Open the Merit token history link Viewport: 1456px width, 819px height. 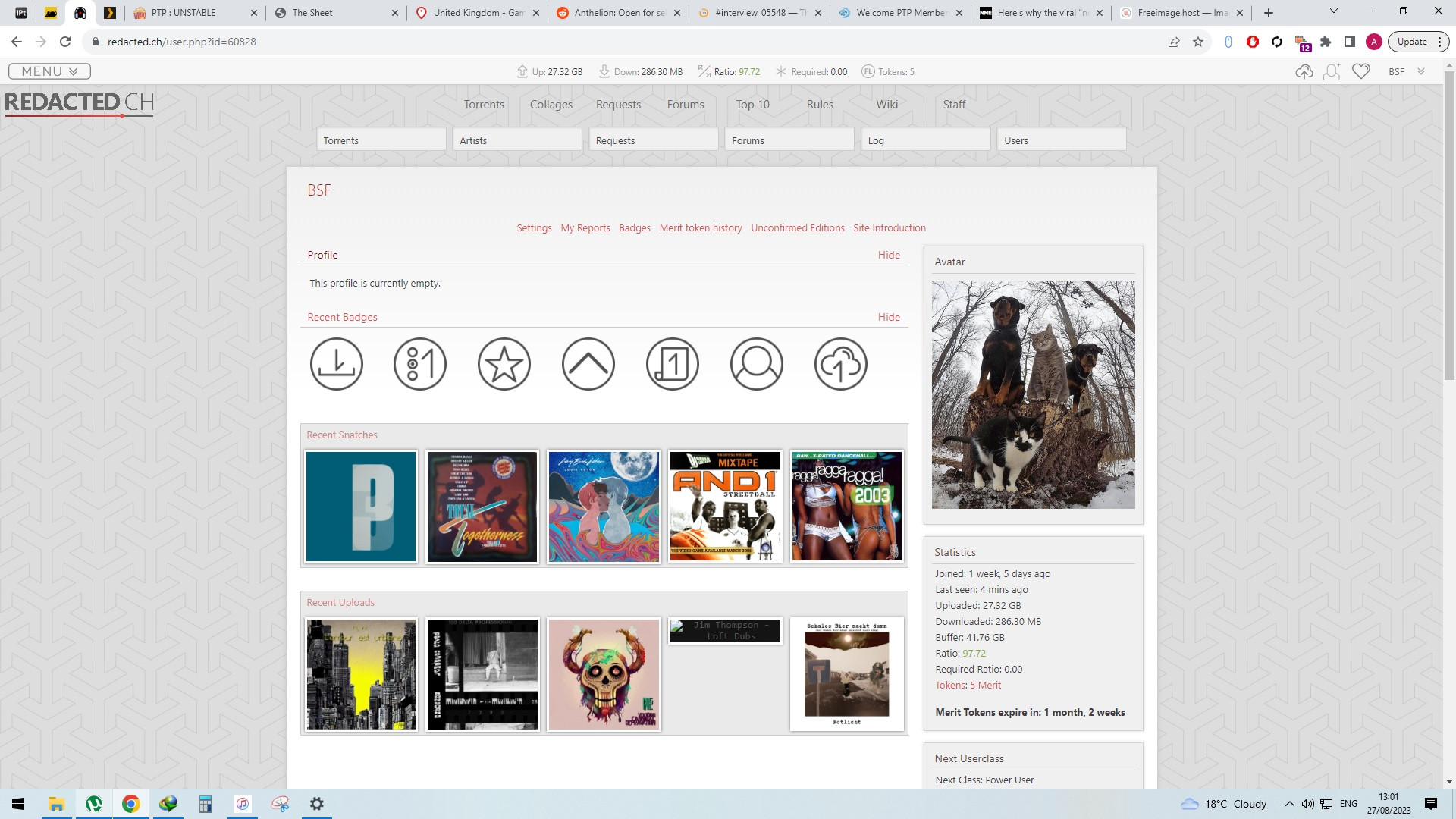701,227
